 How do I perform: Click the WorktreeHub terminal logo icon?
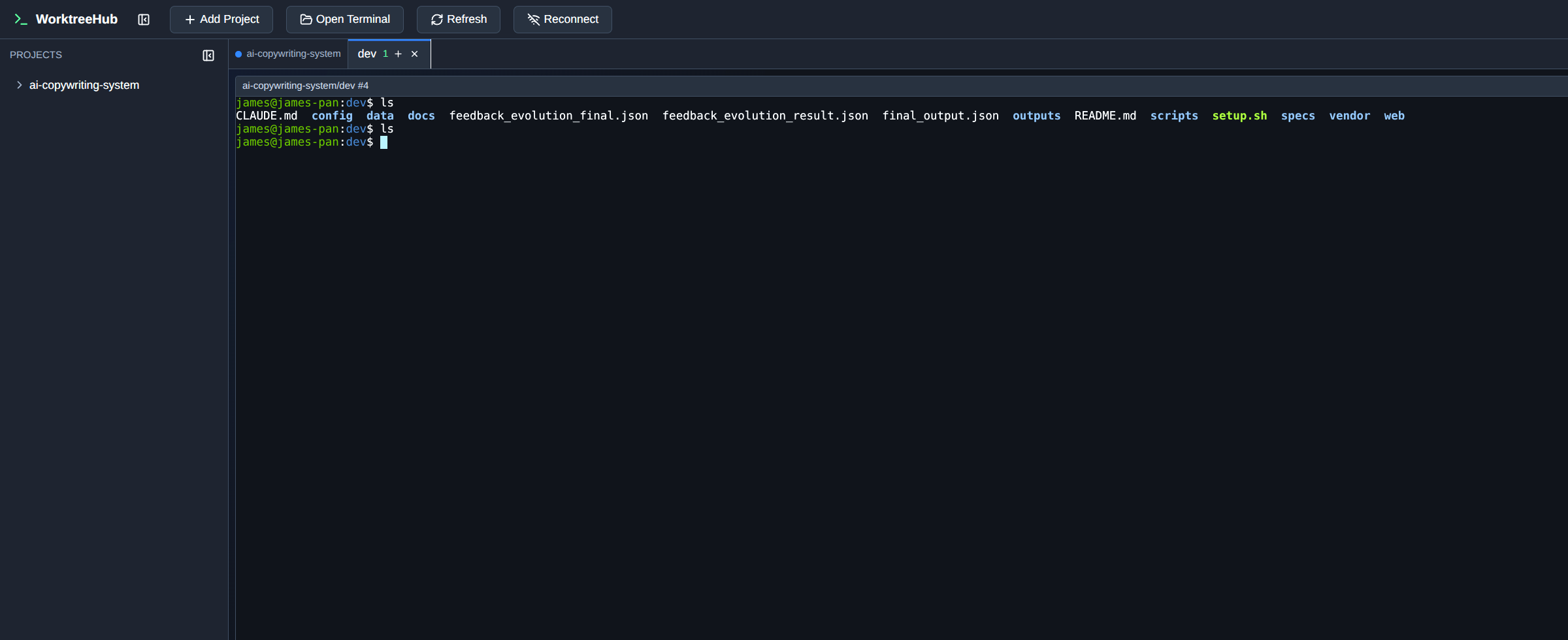[x=21, y=20]
